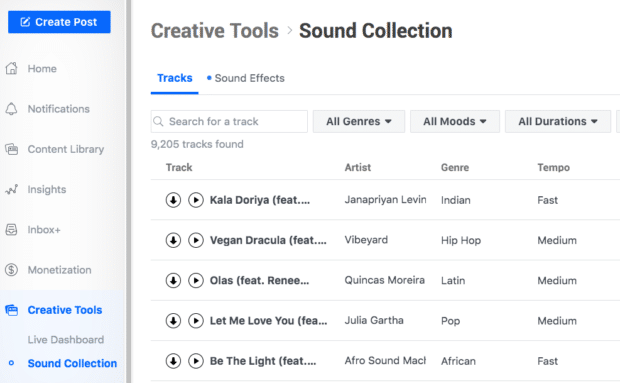Click the Creative Tools sidebar icon
This screenshot has height=383, width=620.
point(11,310)
